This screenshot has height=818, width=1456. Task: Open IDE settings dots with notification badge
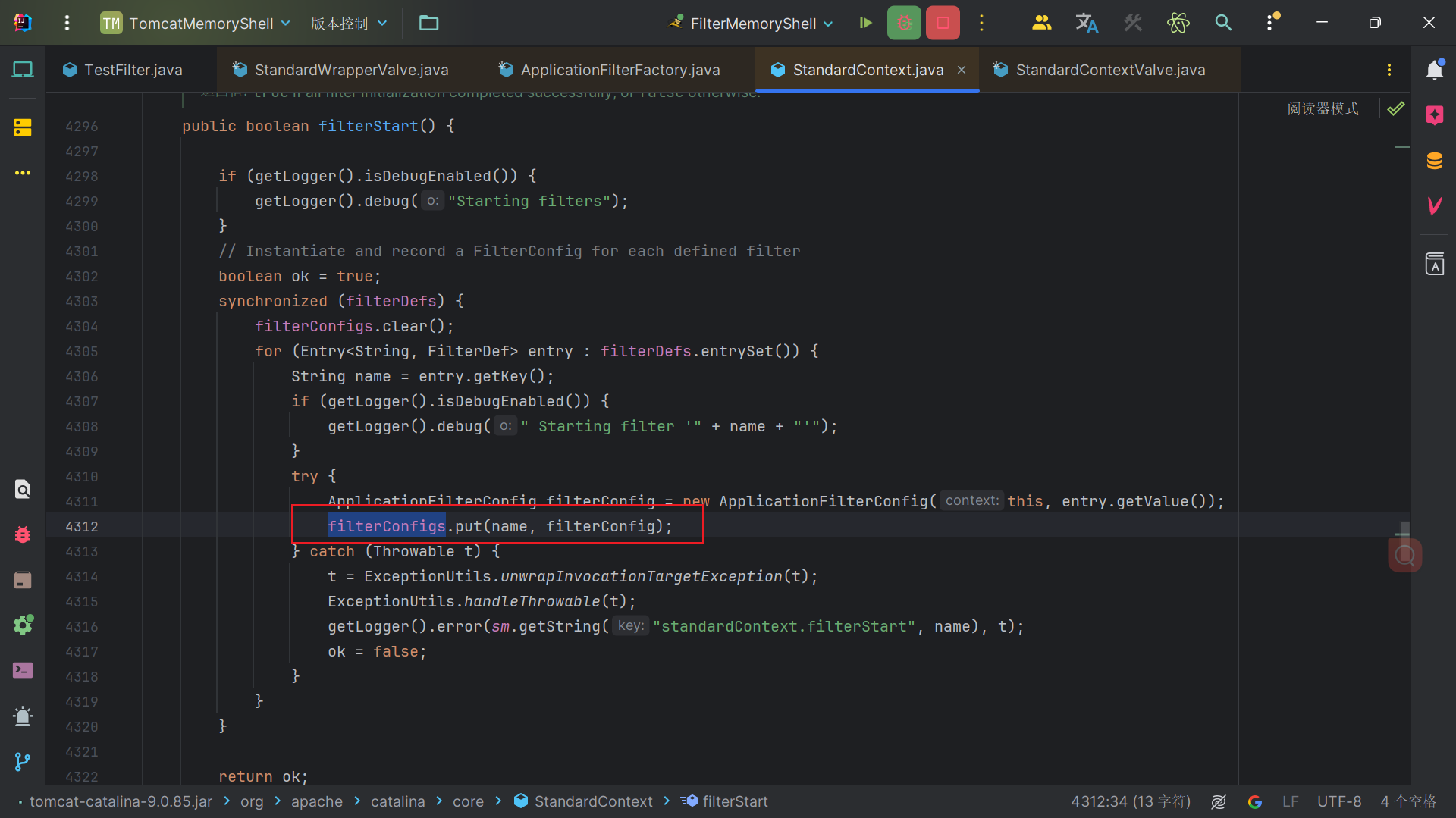(x=1272, y=21)
